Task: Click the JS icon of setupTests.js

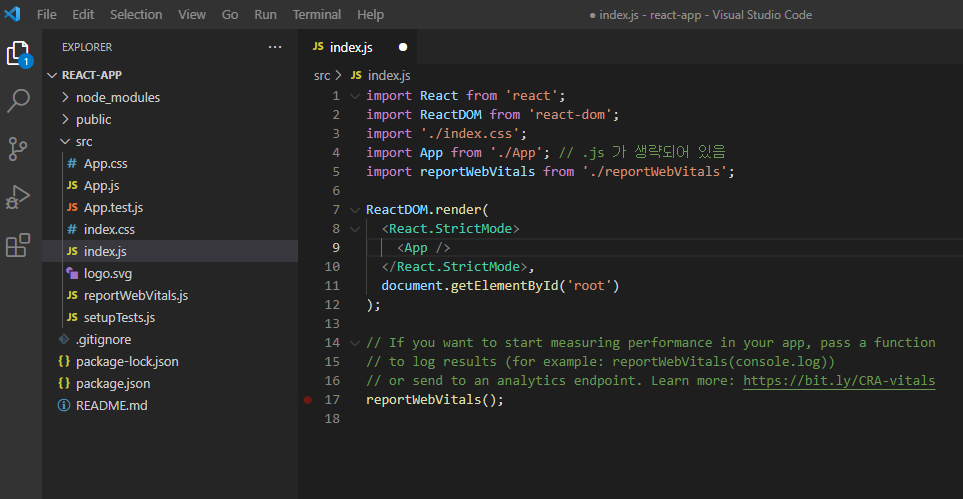Action: (72, 318)
